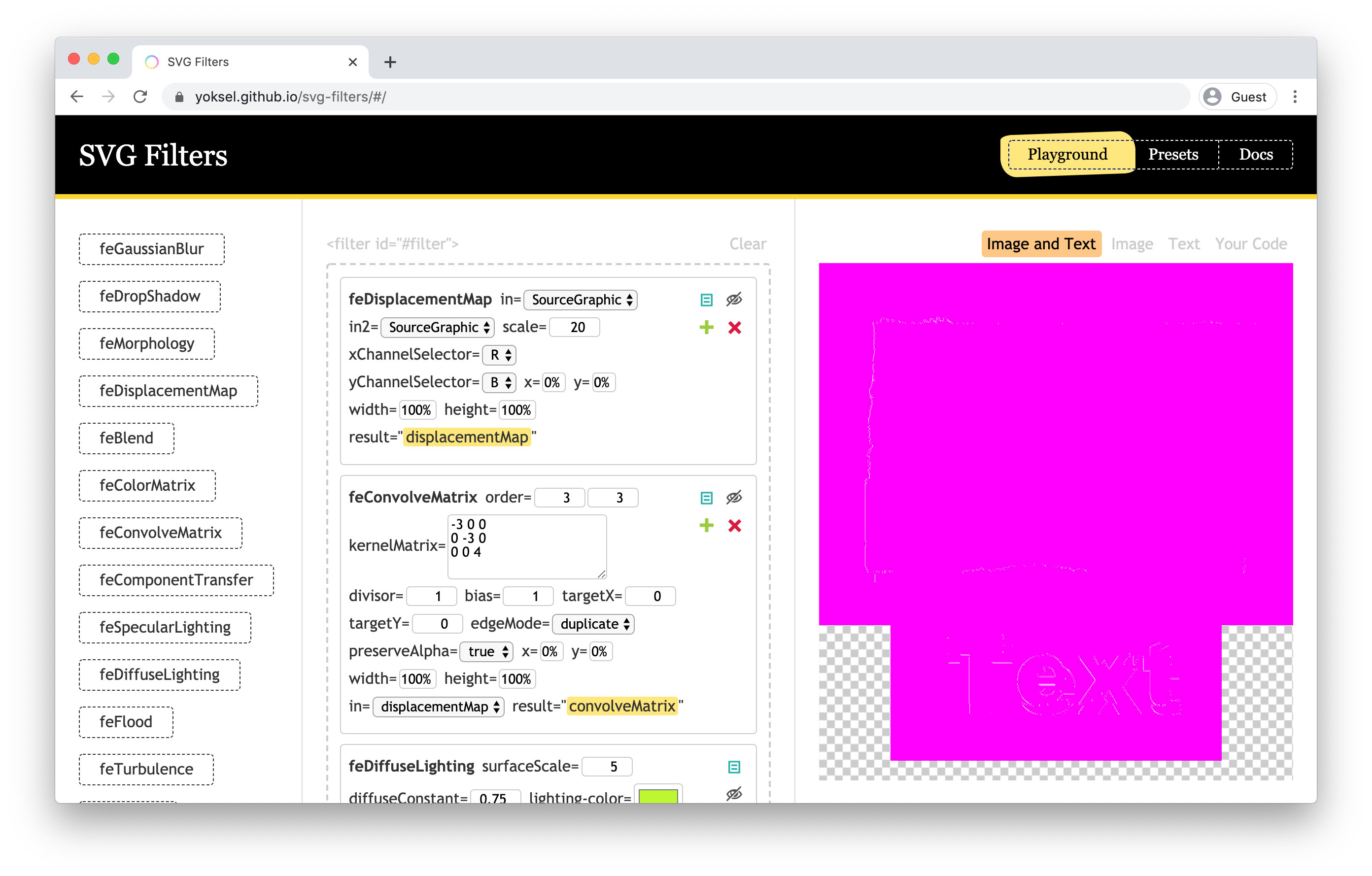Delete feDisplacementMap with the red X

pyautogui.click(x=734, y=328)
